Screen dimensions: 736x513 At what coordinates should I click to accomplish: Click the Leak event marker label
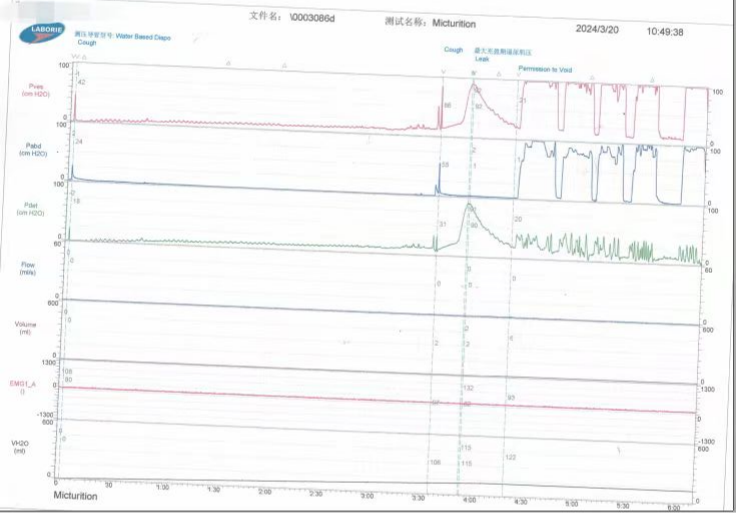pyautogui.click(x=482, y=59)
